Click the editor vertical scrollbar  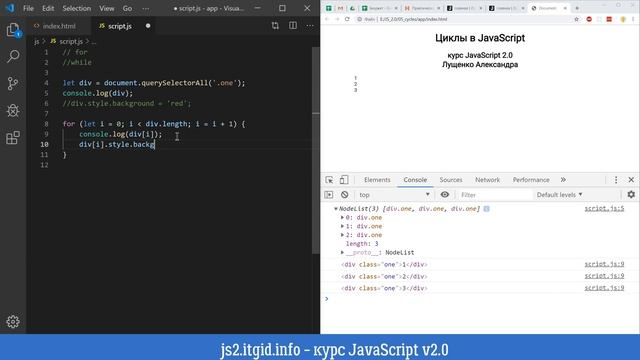click(x=316, y=151)
